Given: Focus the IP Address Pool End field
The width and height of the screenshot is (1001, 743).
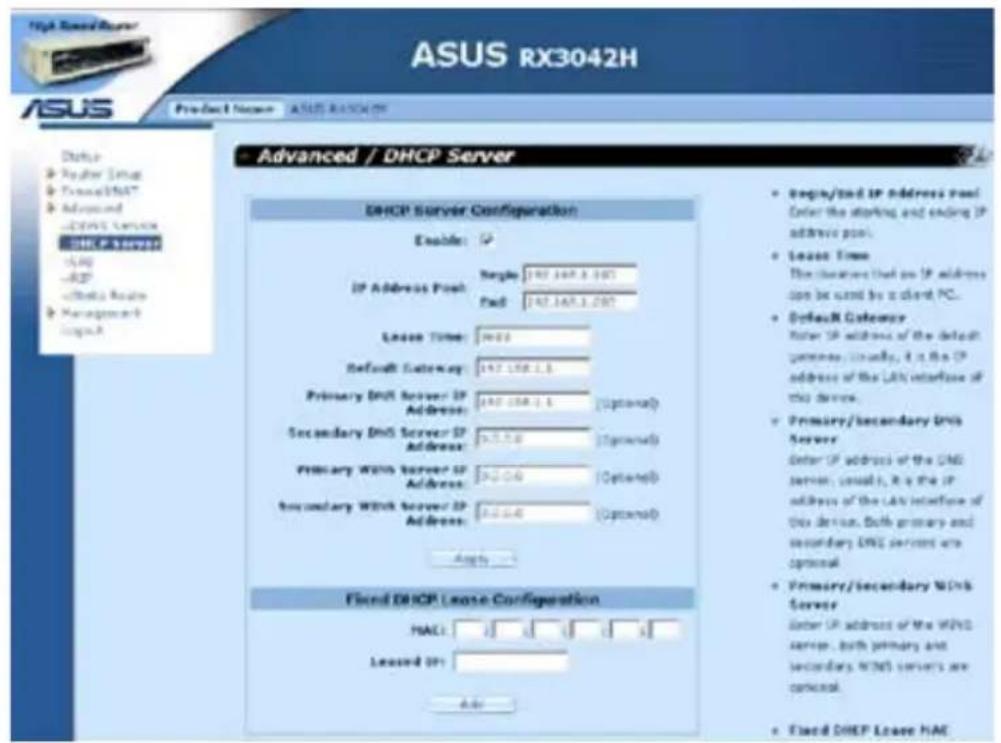Looking at the screenshot, I should [580, 301].
